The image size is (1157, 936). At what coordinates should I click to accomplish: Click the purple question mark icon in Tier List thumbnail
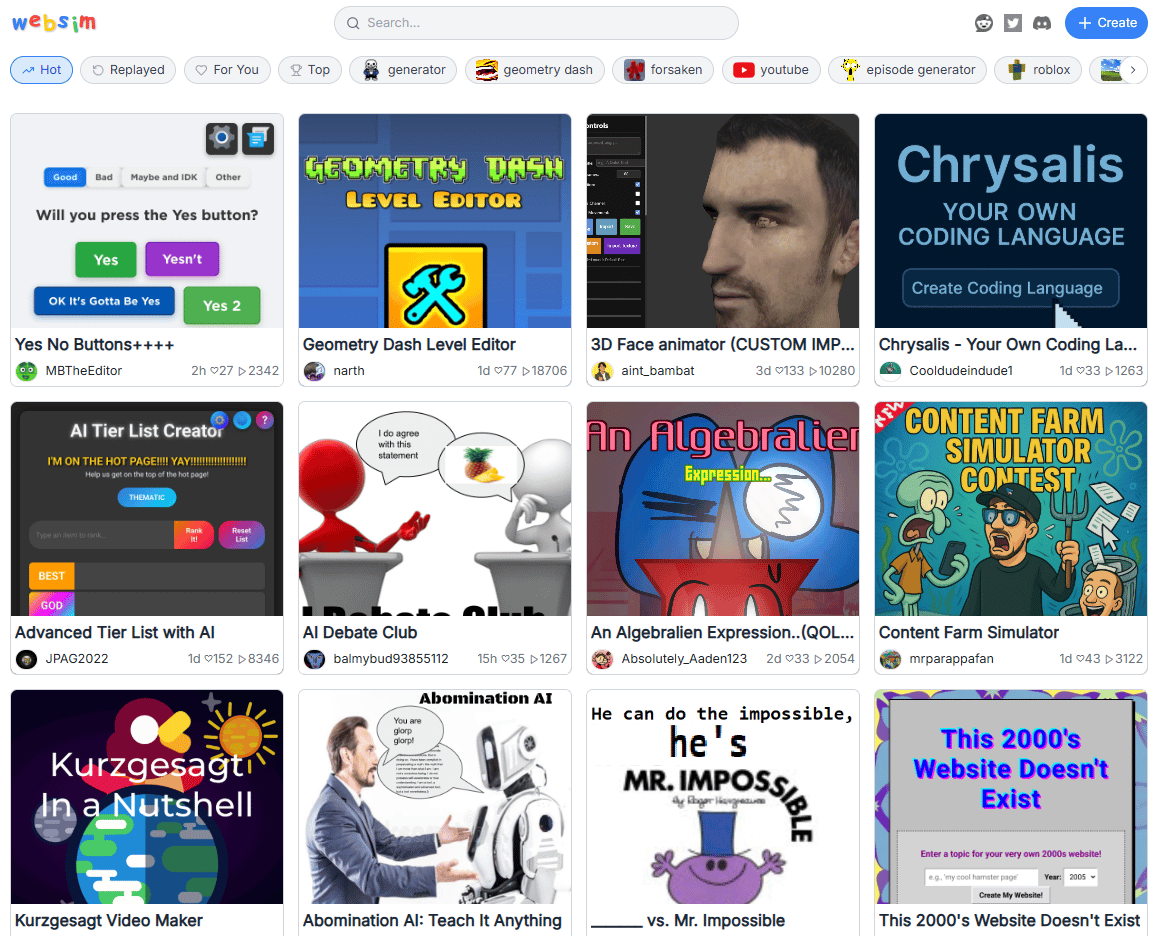click(x=264, y=420)
